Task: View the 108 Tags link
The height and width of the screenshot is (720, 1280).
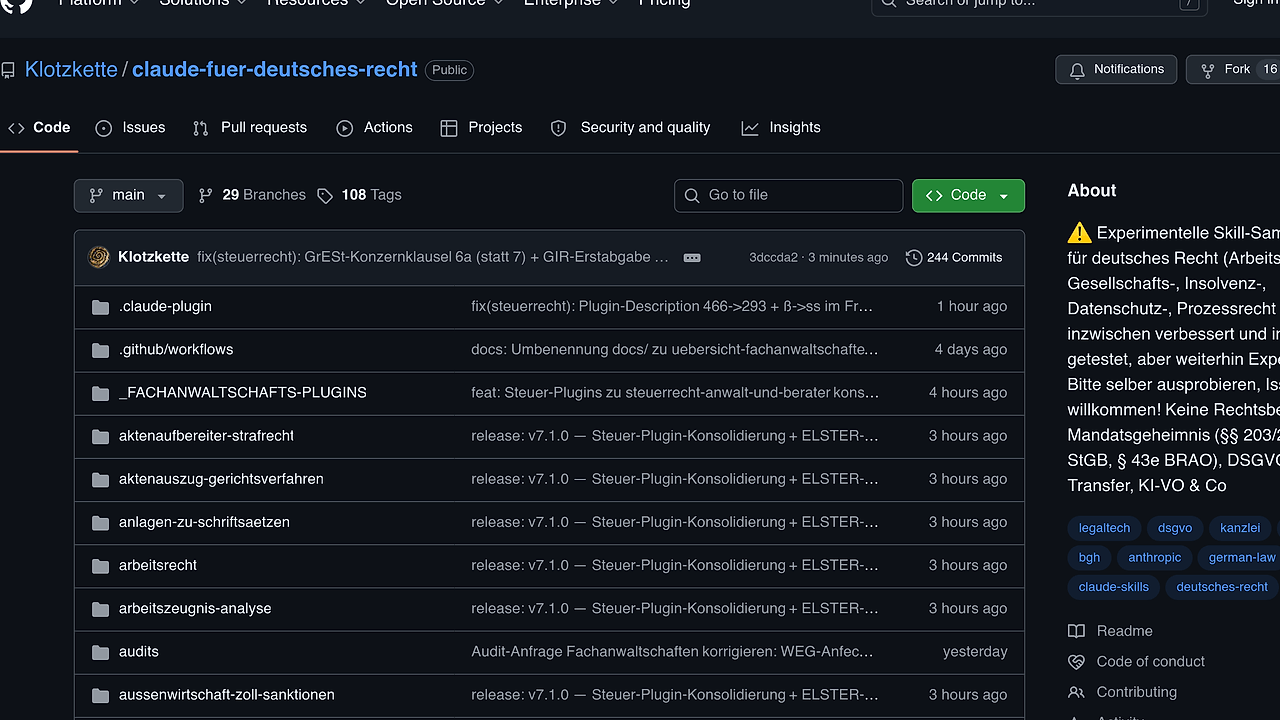Action: coord(359,195)
